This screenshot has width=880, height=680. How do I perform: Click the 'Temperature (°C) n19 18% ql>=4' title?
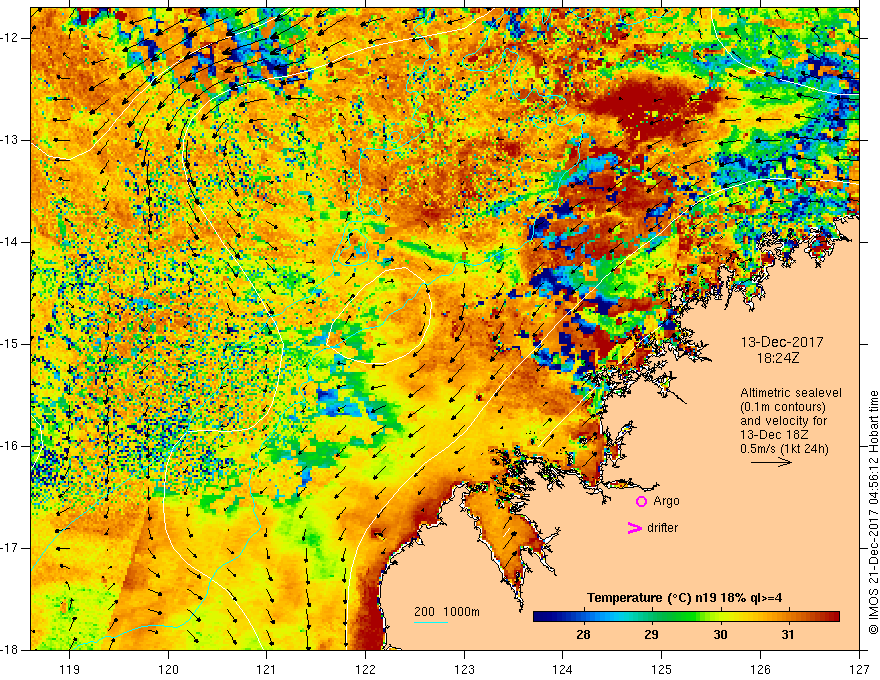coord(684,598)
